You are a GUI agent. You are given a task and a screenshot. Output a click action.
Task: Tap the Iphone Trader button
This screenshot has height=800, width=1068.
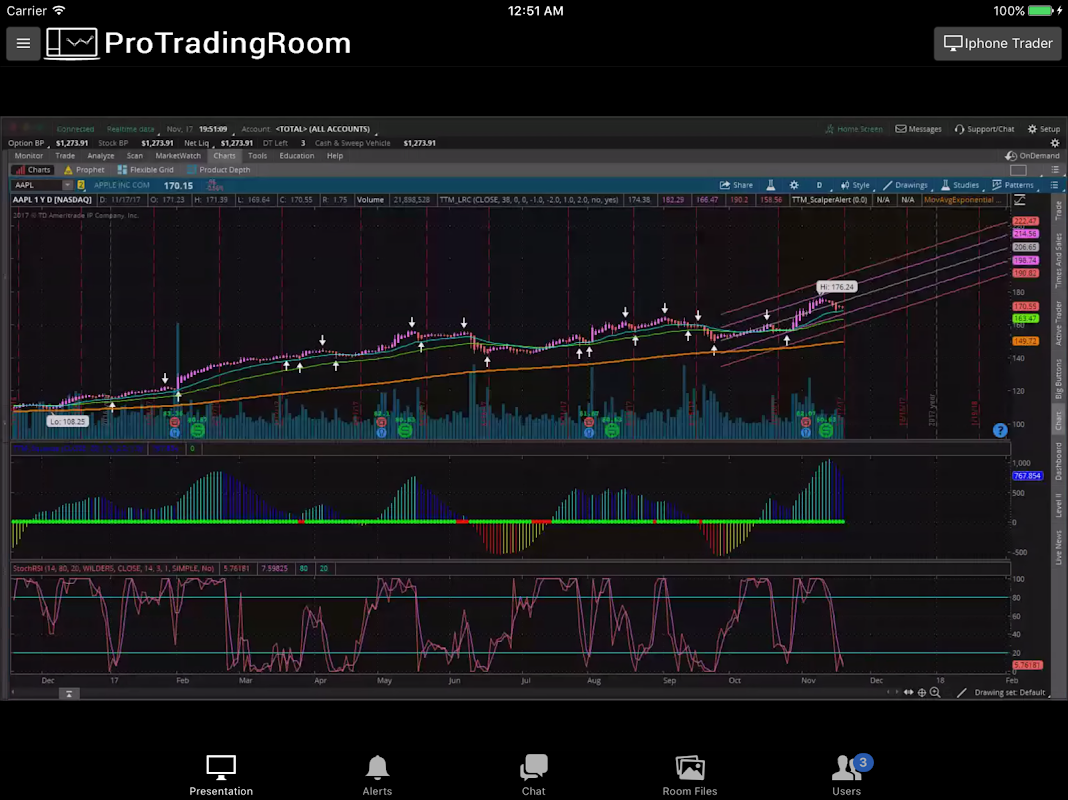coord(998,44)
